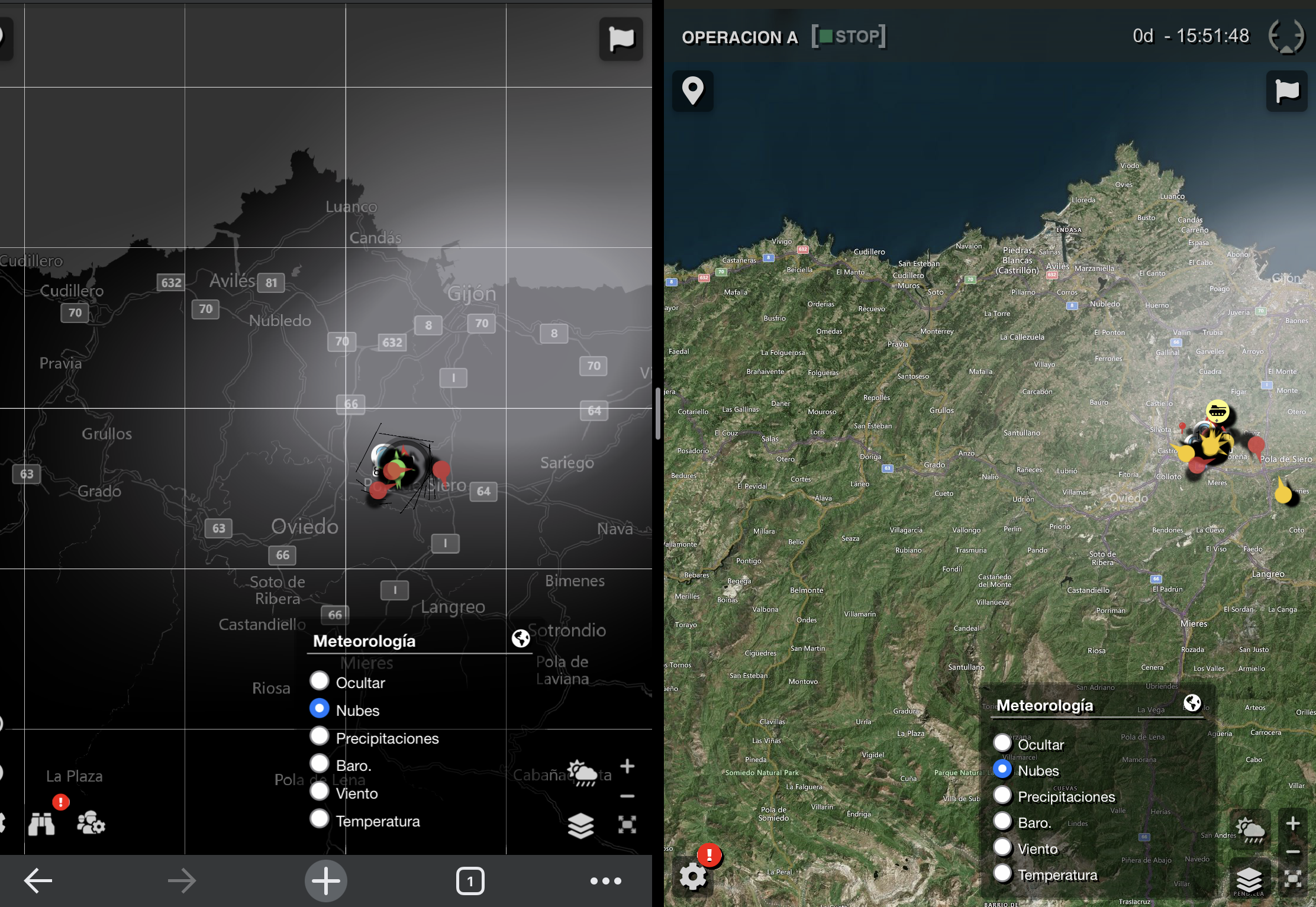
Task: Open the browser tabs counter
Action: point(470,881)
